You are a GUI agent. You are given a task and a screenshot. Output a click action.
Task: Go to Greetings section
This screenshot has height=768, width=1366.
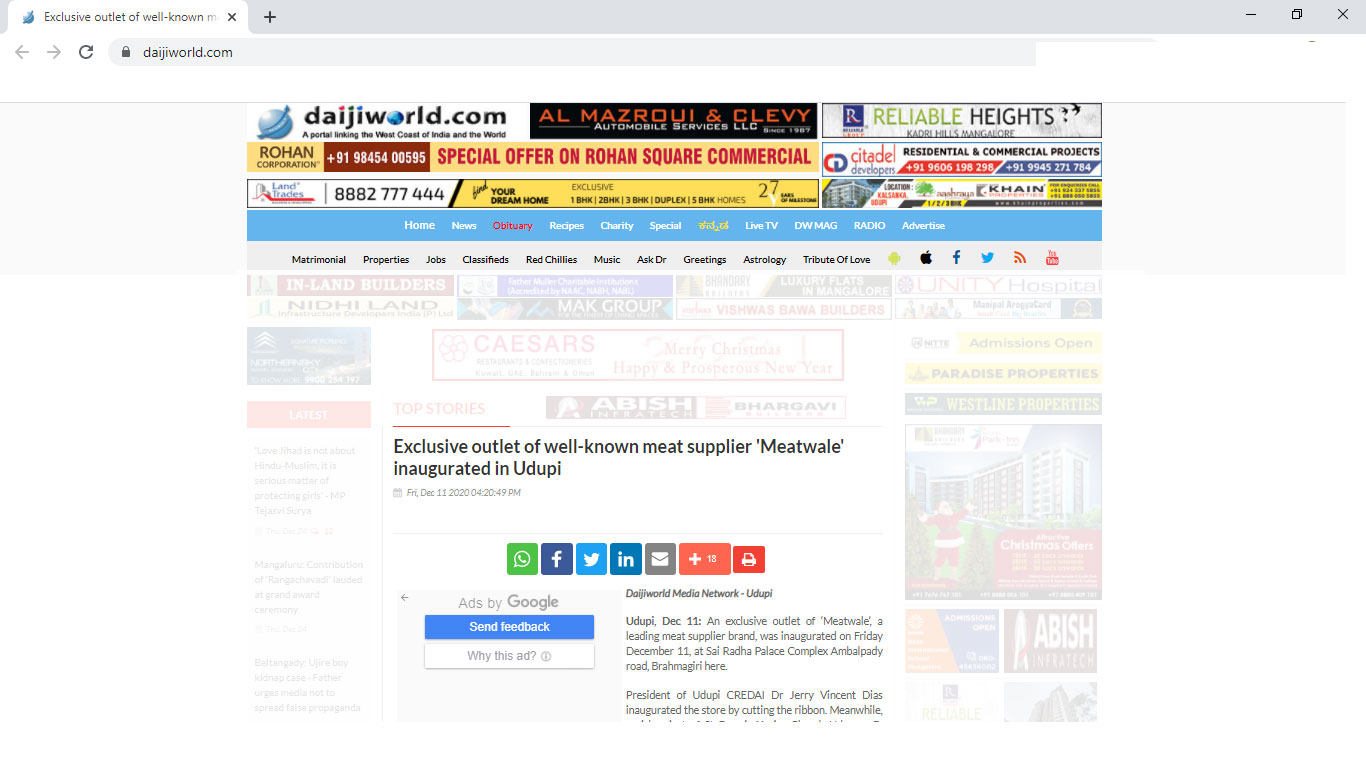click(705, 259)
